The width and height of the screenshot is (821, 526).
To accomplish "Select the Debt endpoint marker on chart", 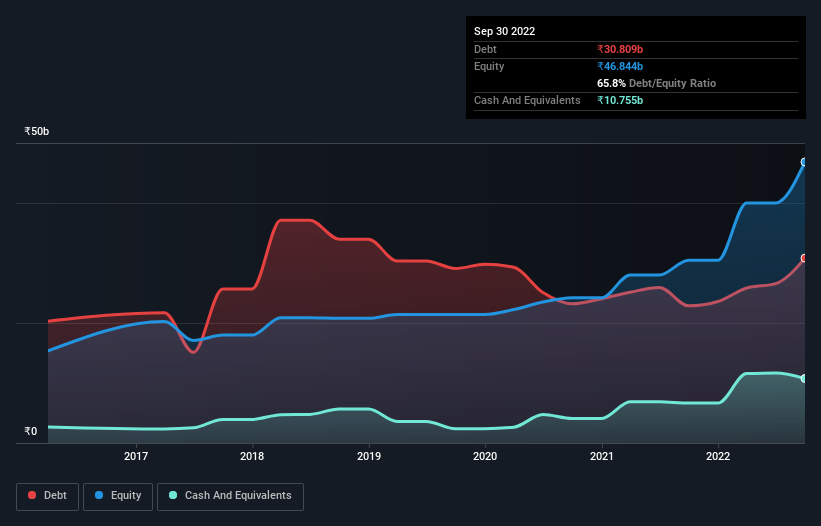I will point(804,258).
